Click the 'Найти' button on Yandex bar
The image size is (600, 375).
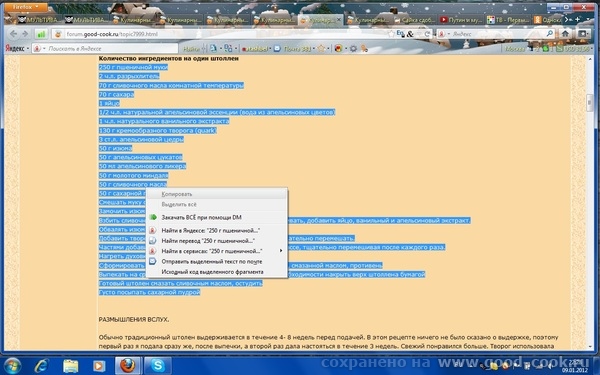(191, 49)
